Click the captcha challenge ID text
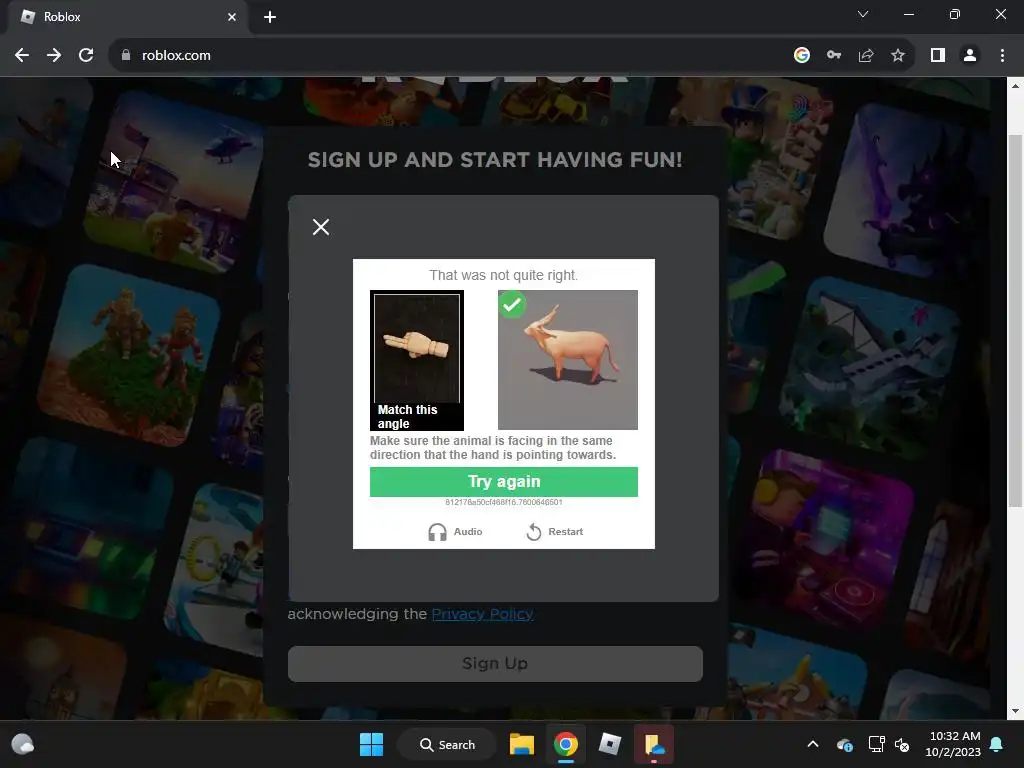1024x768 pixels. 504,502
